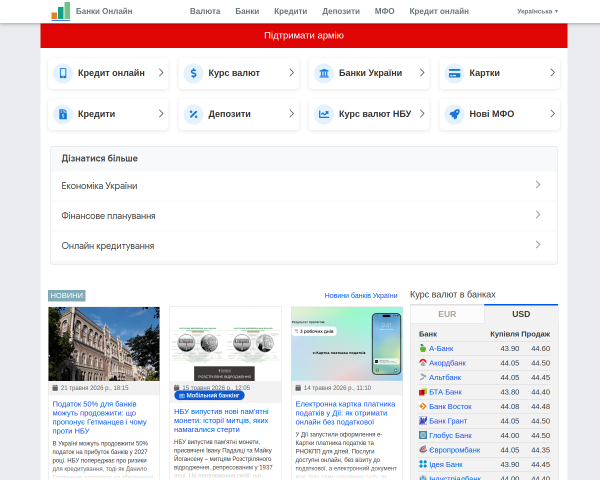Click the Депозити card chevron
Screen dimensions: 600x480
(x=292, y=114)
